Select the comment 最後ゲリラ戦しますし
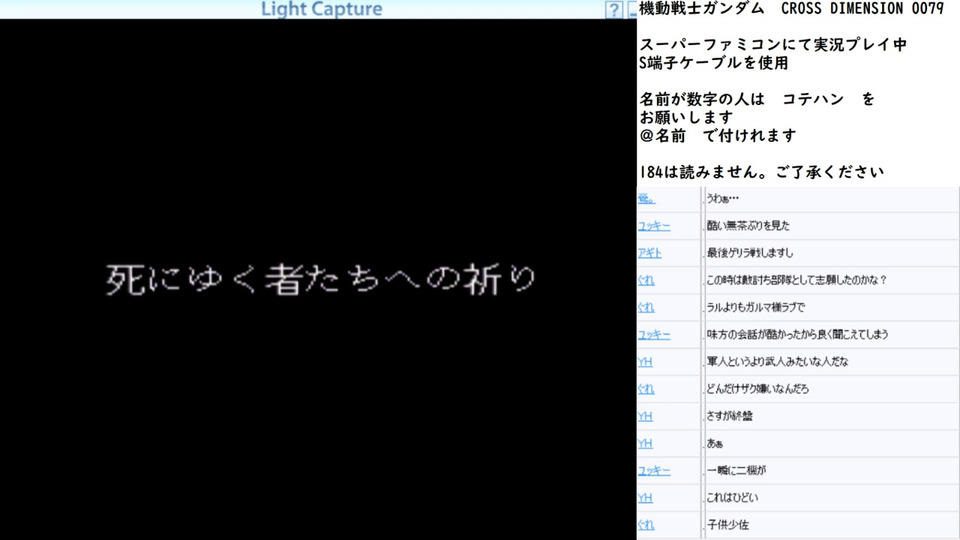960x540 pixels. pyautogui.click(x=749, y=253)
